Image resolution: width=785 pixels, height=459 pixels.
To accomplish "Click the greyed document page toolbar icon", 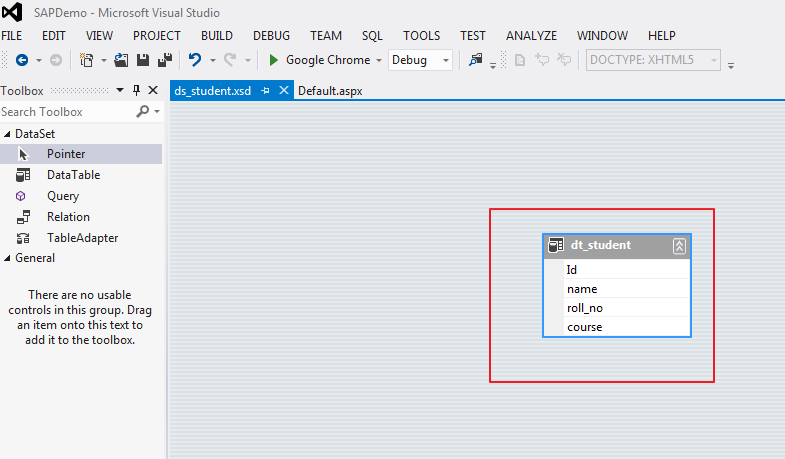I will click(x=520, y=60).
